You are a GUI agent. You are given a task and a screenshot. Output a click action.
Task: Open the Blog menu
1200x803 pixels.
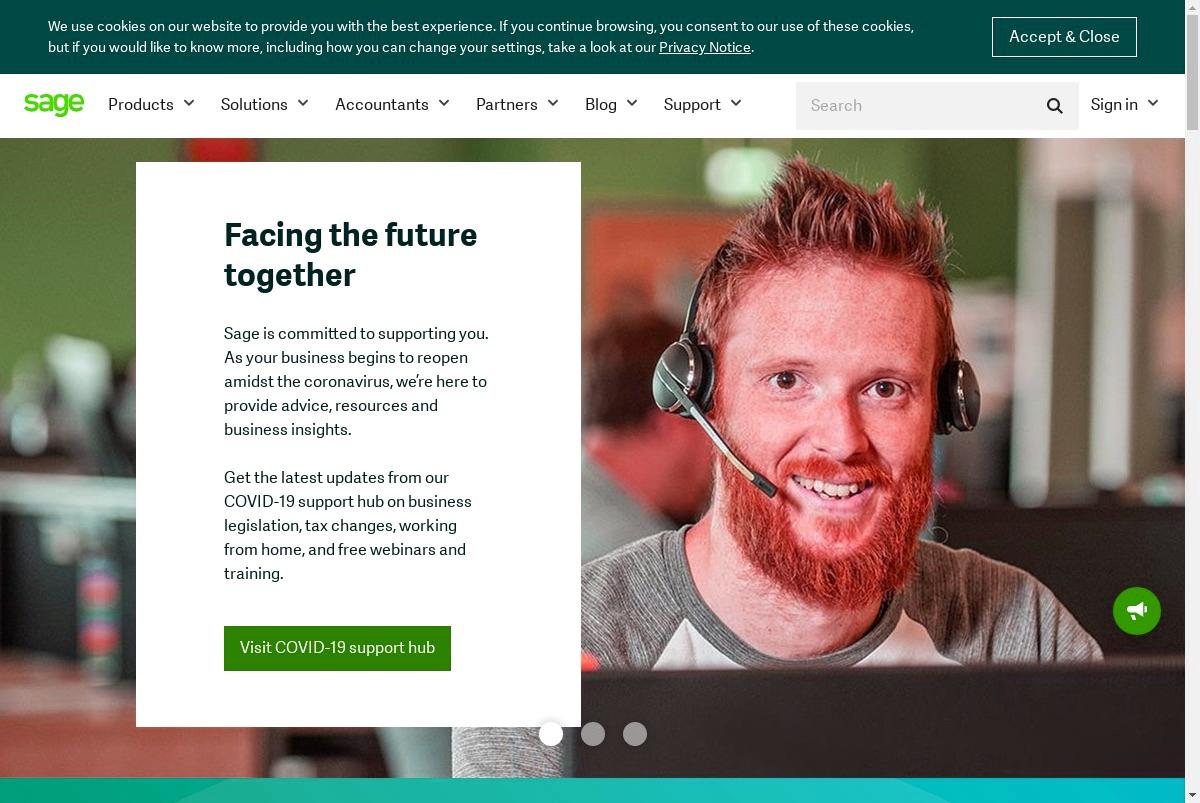coord(611,104)
